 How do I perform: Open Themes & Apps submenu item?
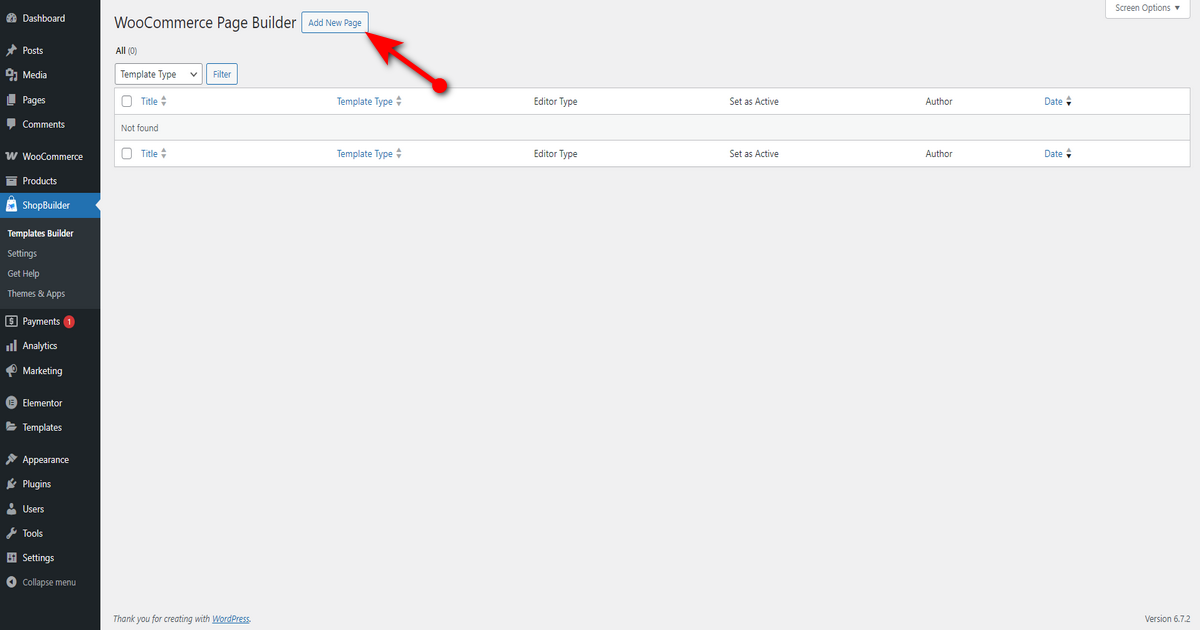point(36,294)
